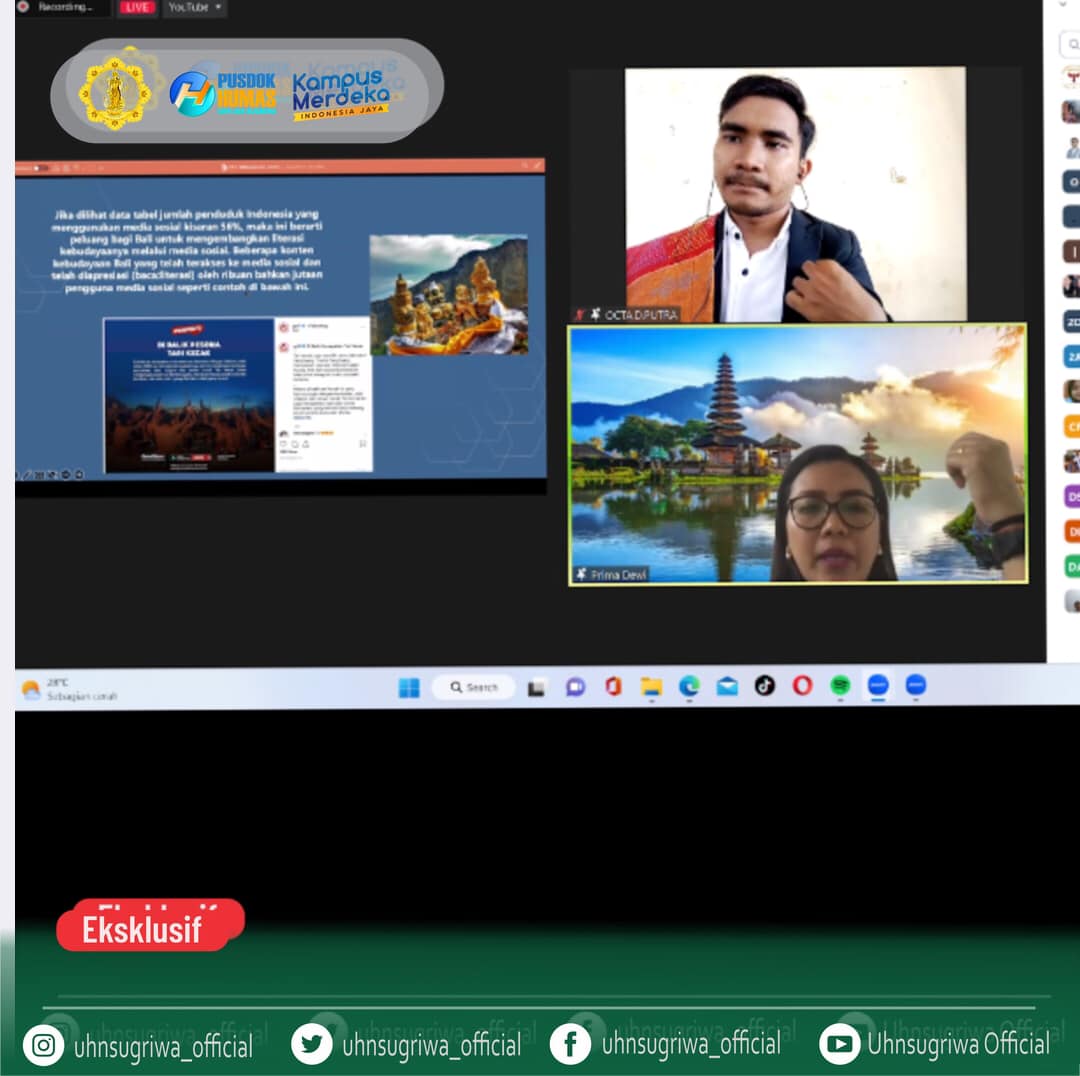Click the red LIVE indicator
This screenshot has height=1076, width=1080.
coord(136,7)
